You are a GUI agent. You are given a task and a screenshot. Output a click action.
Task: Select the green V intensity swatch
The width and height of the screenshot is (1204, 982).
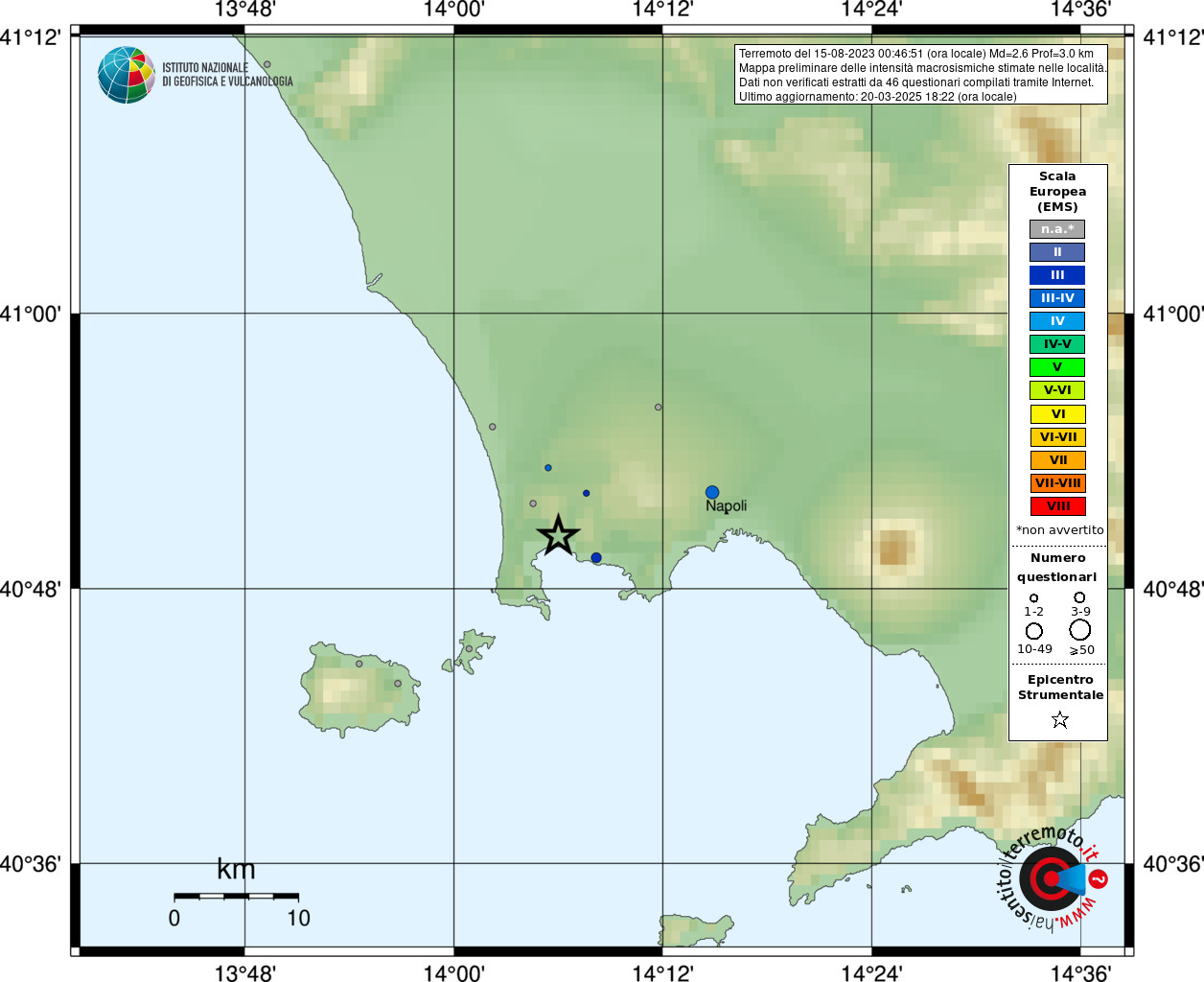[1057, 367]
